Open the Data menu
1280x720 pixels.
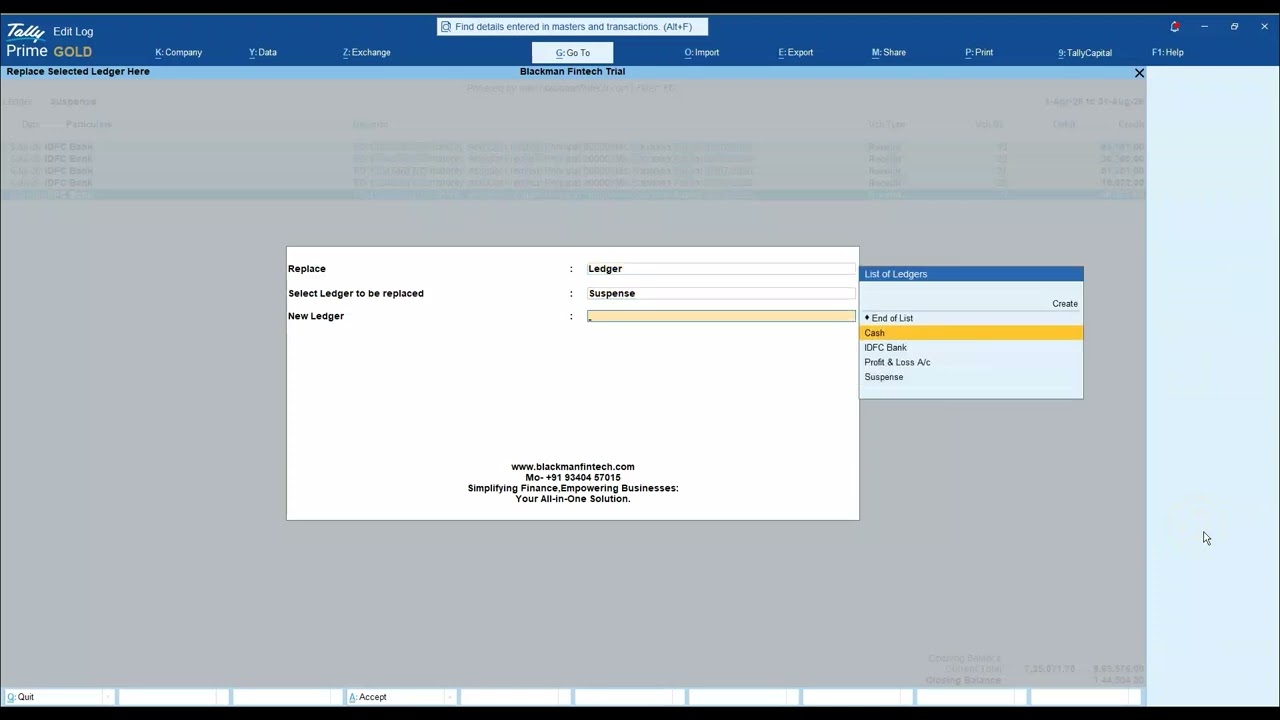pos(263,52)
